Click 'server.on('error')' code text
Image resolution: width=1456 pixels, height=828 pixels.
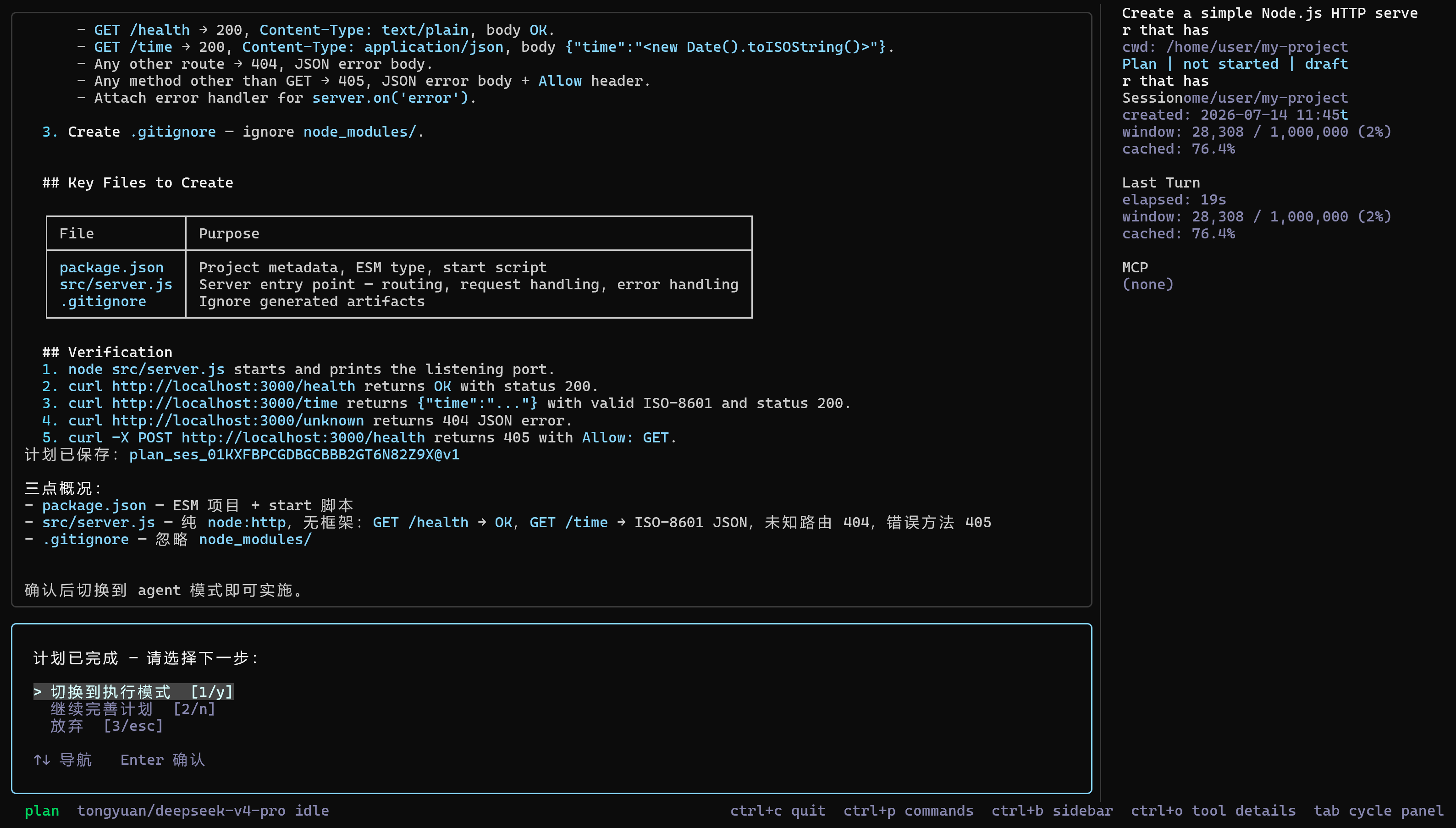pos(390,98)
